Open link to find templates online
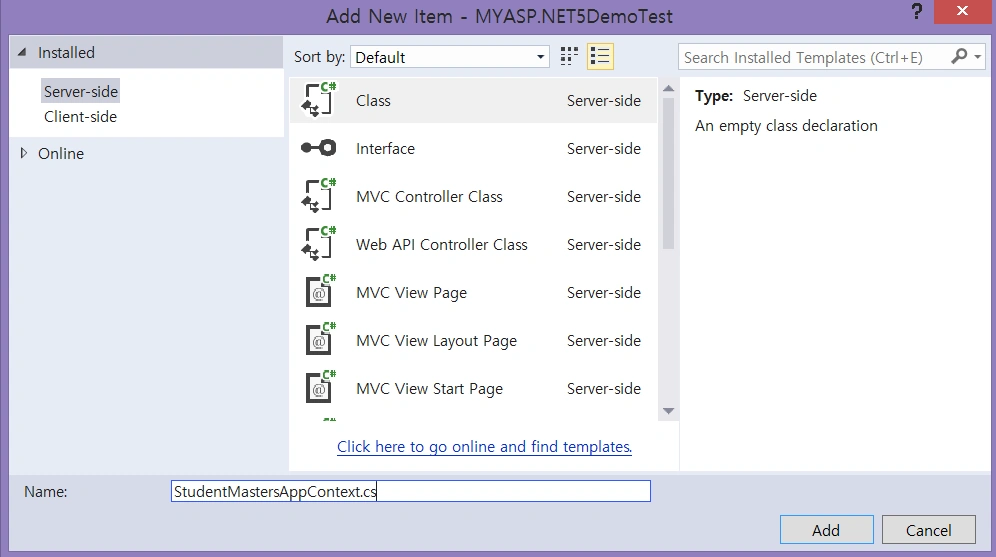996x557 pixels. pos(484,446)
